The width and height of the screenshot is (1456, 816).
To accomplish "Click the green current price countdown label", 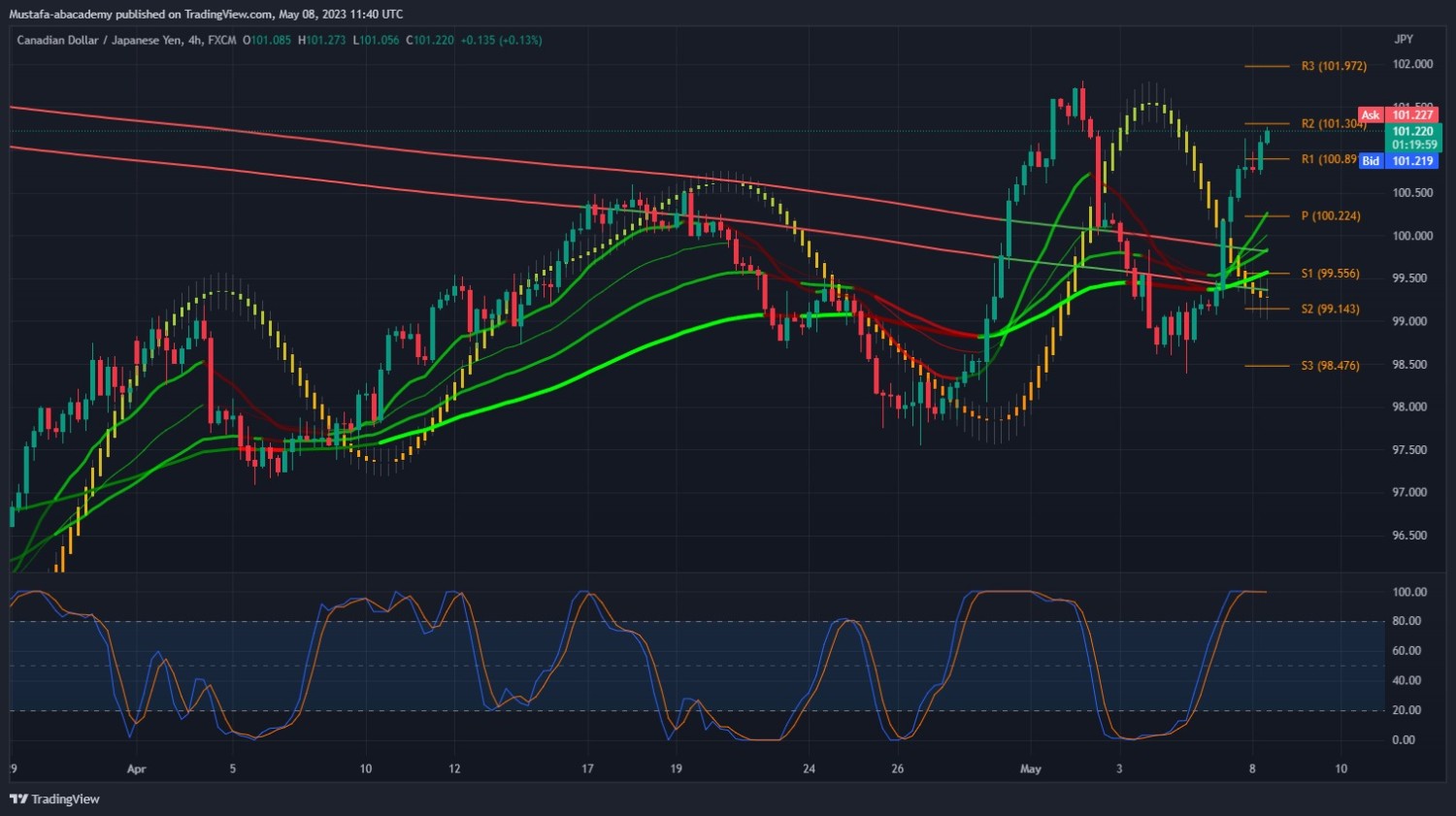I will [1413, 138].
